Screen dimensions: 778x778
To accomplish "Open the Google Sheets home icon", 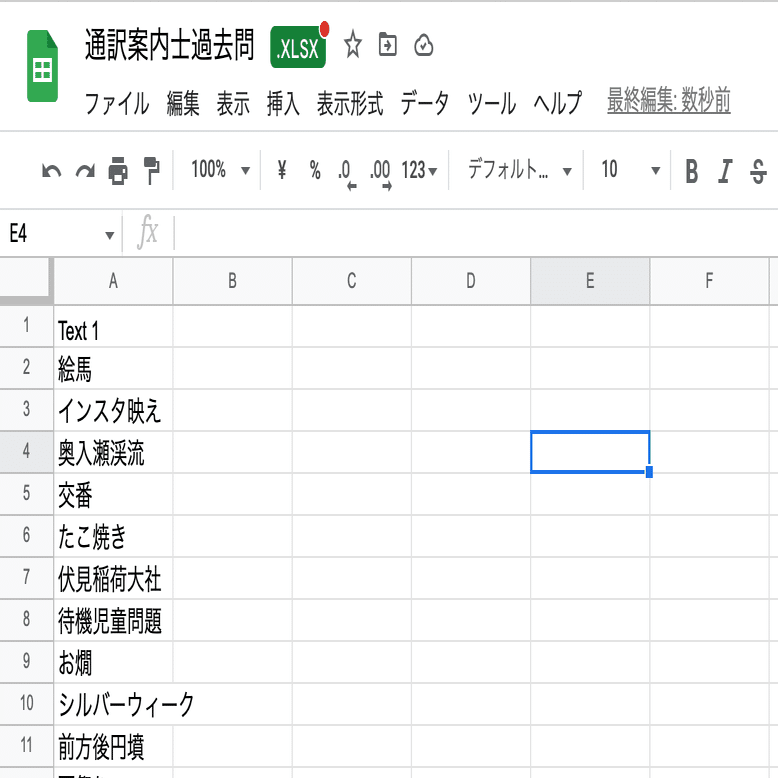I will pos(42,66).
